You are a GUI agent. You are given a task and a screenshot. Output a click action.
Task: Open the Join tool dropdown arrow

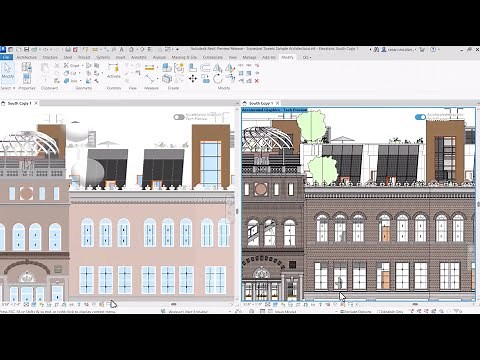pos(80,81)
